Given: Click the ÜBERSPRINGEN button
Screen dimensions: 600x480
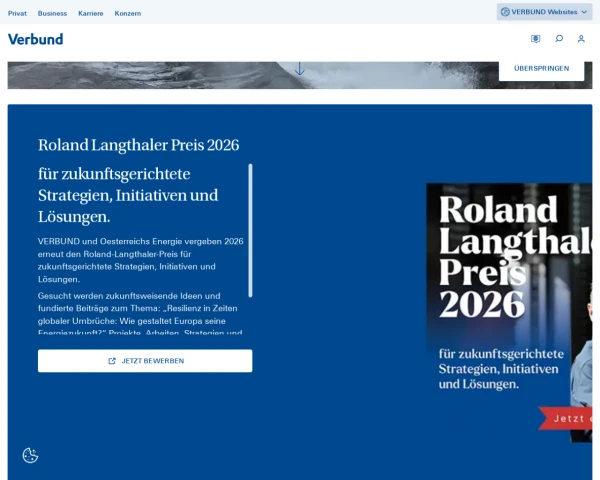Looking at the screenshot, I should (541, 69).
